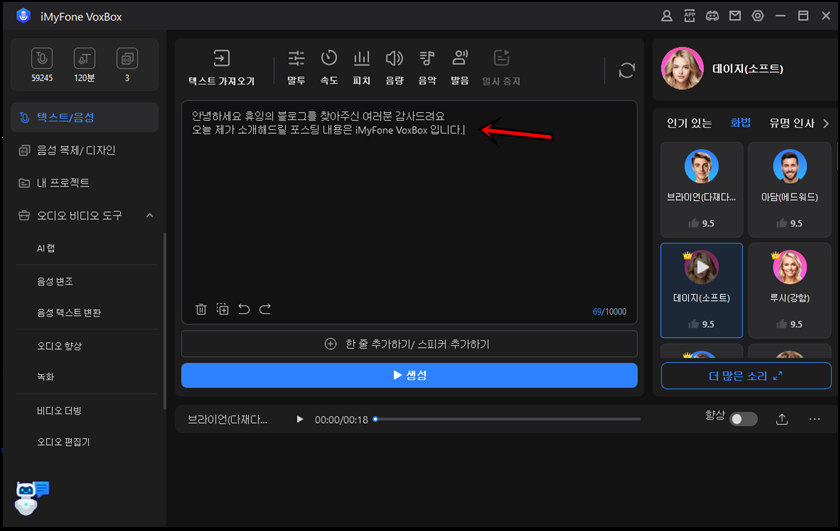Screen dimensions: 840x531
Task: Play the 브라이언 generated audio clip
Action: click(299, 419)
